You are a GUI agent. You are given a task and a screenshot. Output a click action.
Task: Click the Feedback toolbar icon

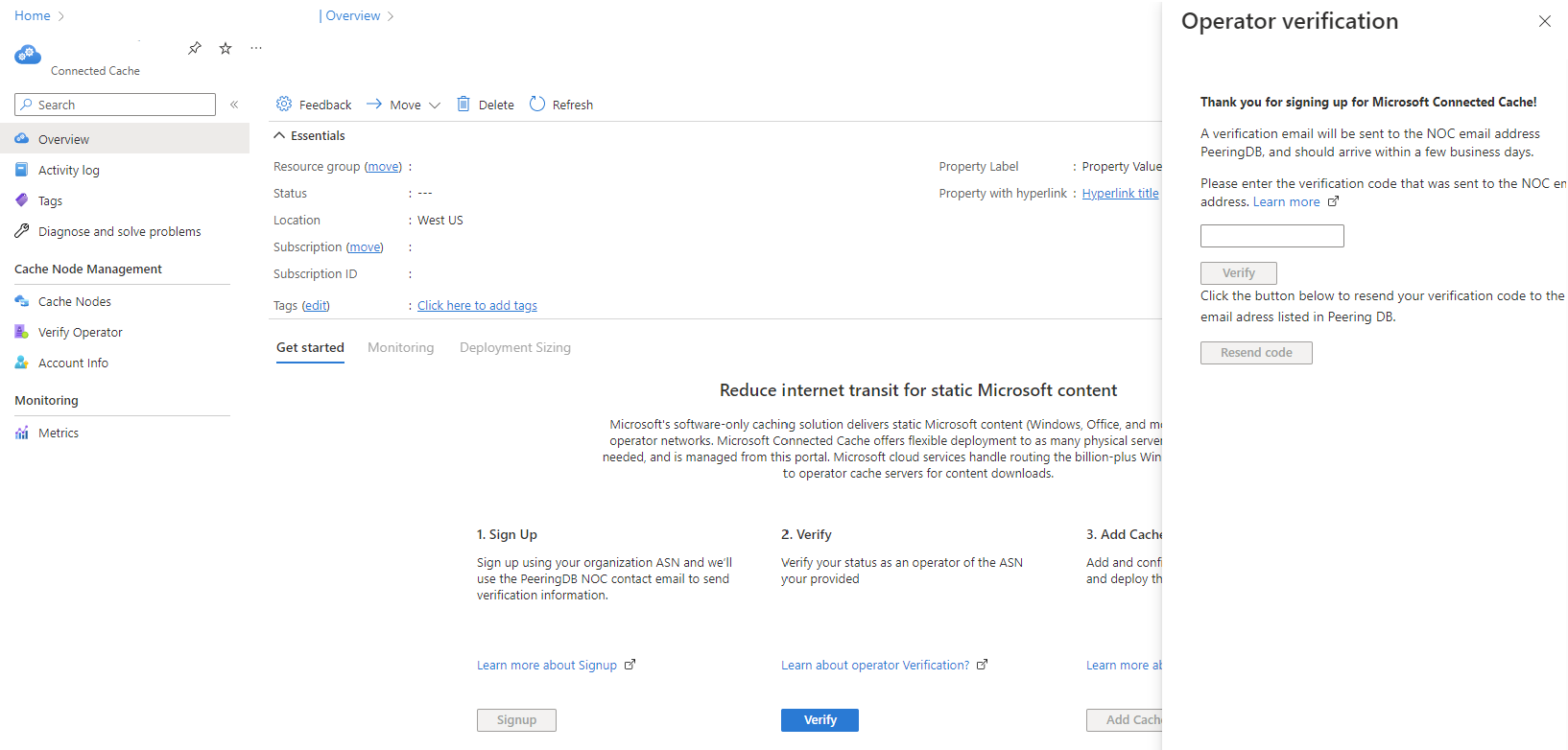pos(284,105)
